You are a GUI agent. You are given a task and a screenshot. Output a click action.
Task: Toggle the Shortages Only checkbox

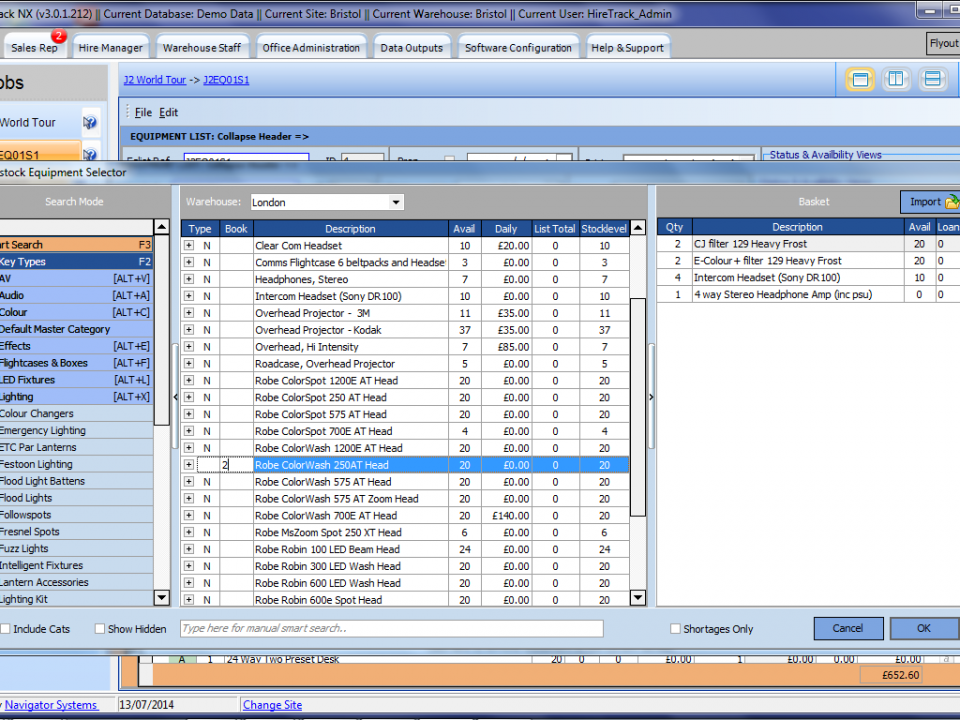[675, 629]
